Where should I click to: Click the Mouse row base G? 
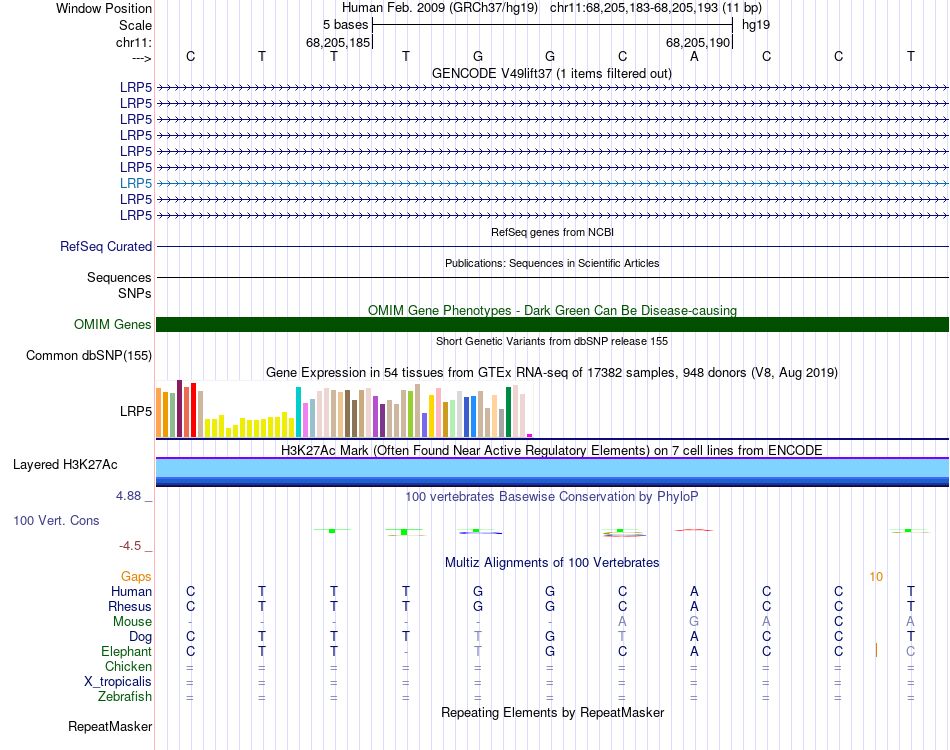[694, 622]
